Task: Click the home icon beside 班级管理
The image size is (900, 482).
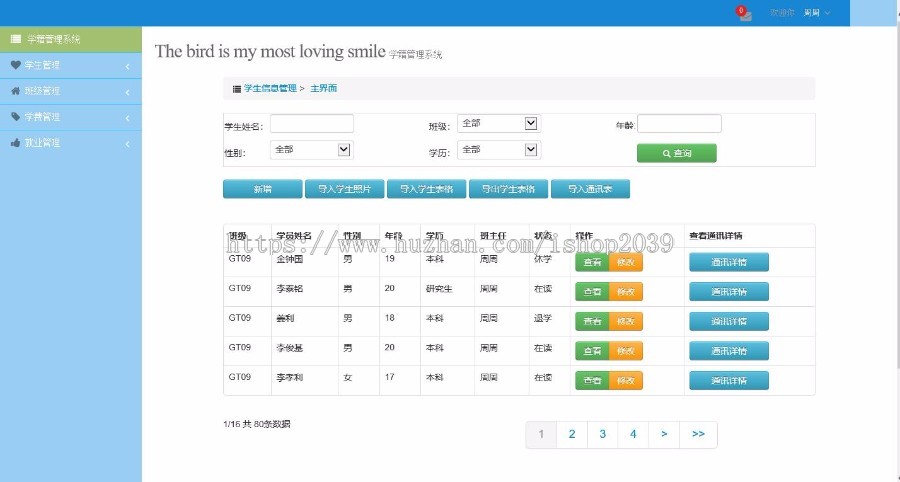Action: click(x=15, y=91)
